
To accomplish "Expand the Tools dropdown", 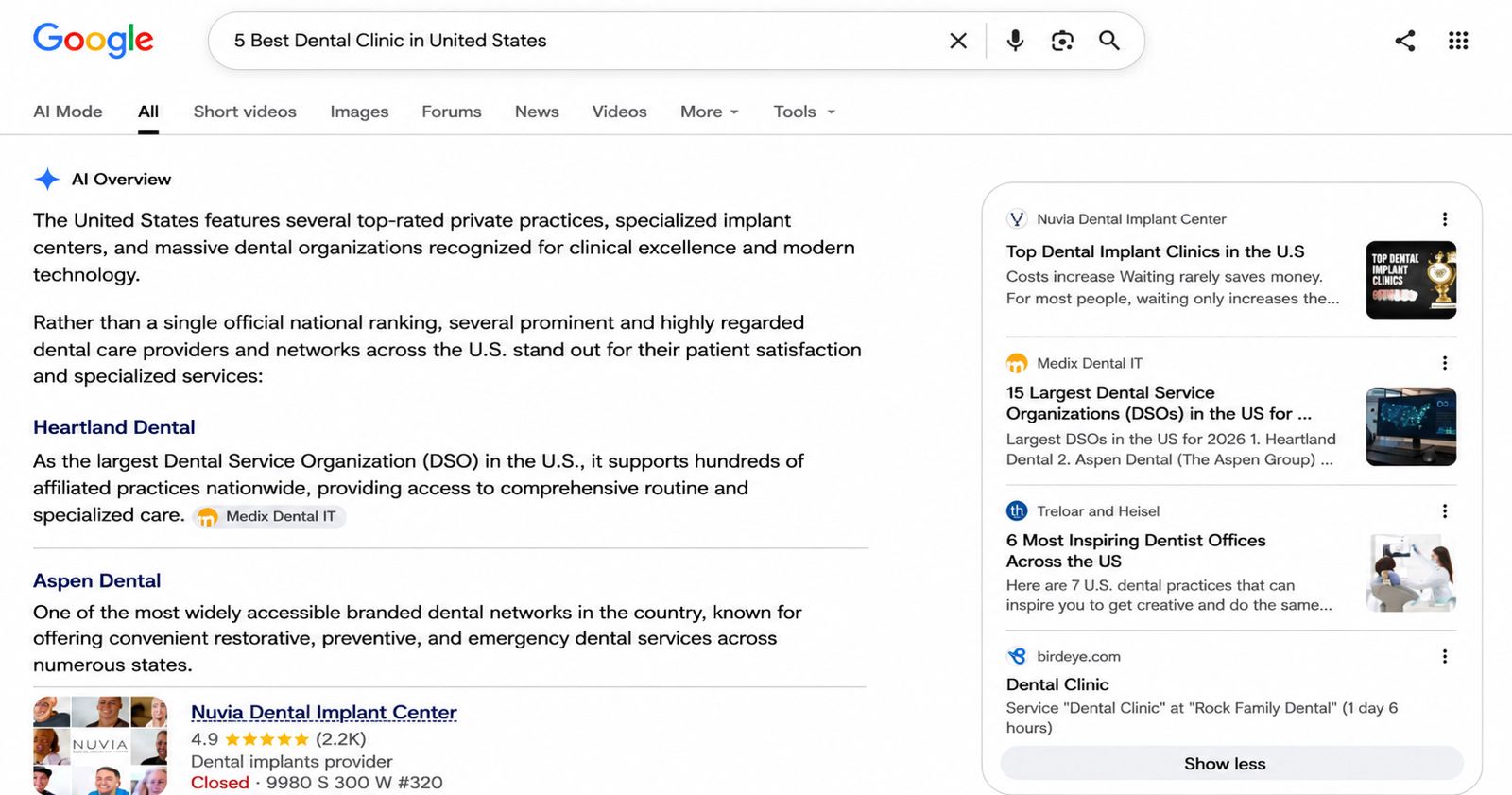I will (804, 112).
